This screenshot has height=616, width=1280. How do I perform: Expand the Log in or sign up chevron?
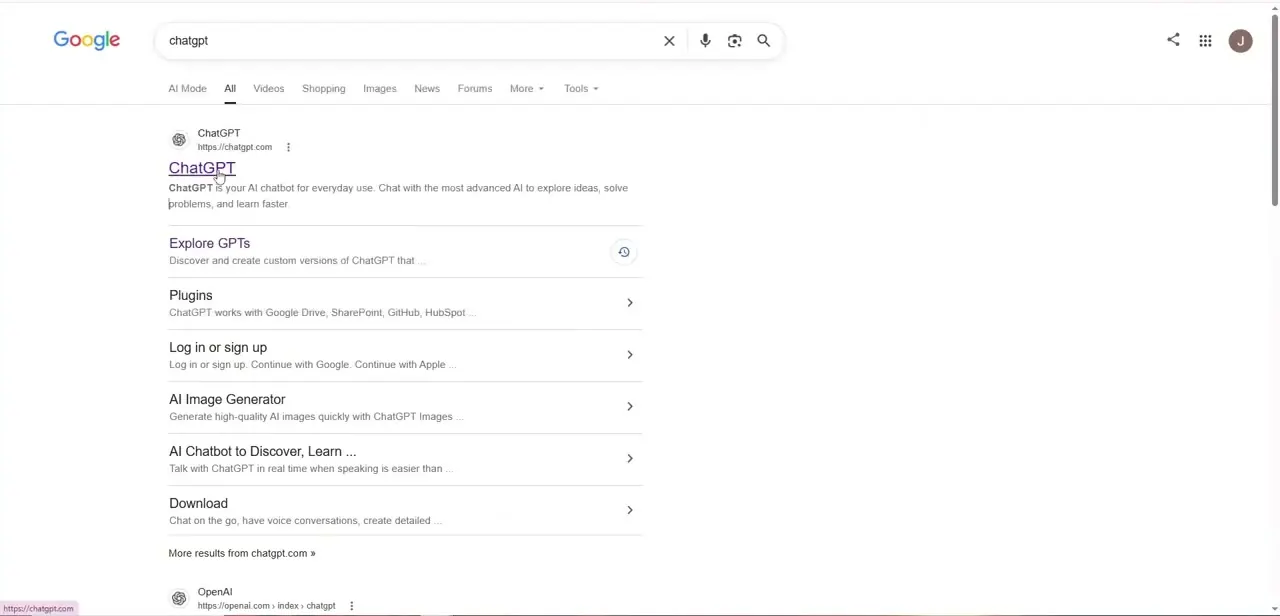tap(629, 355)
